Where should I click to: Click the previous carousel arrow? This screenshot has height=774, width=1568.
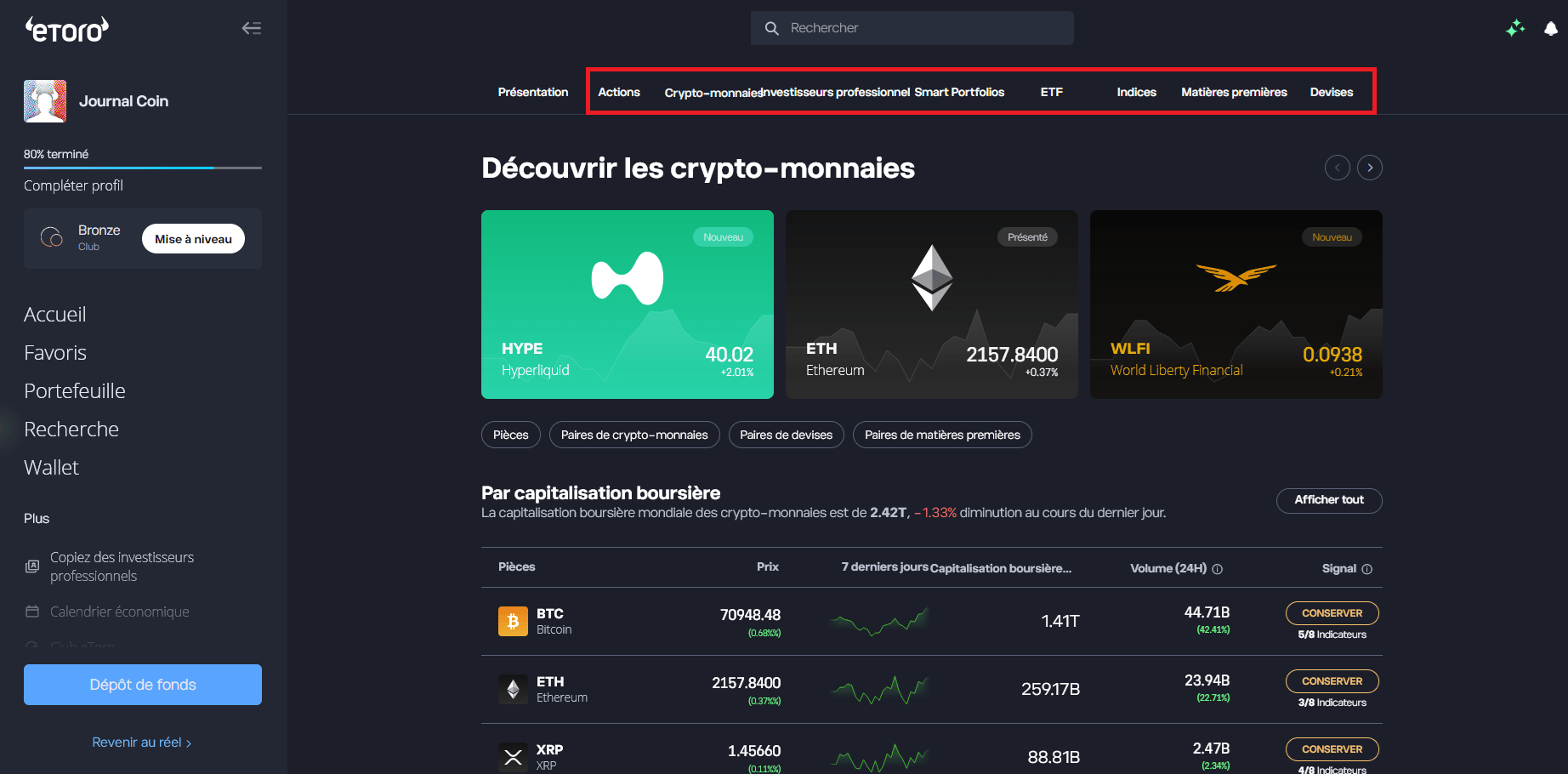point(1337,168)
